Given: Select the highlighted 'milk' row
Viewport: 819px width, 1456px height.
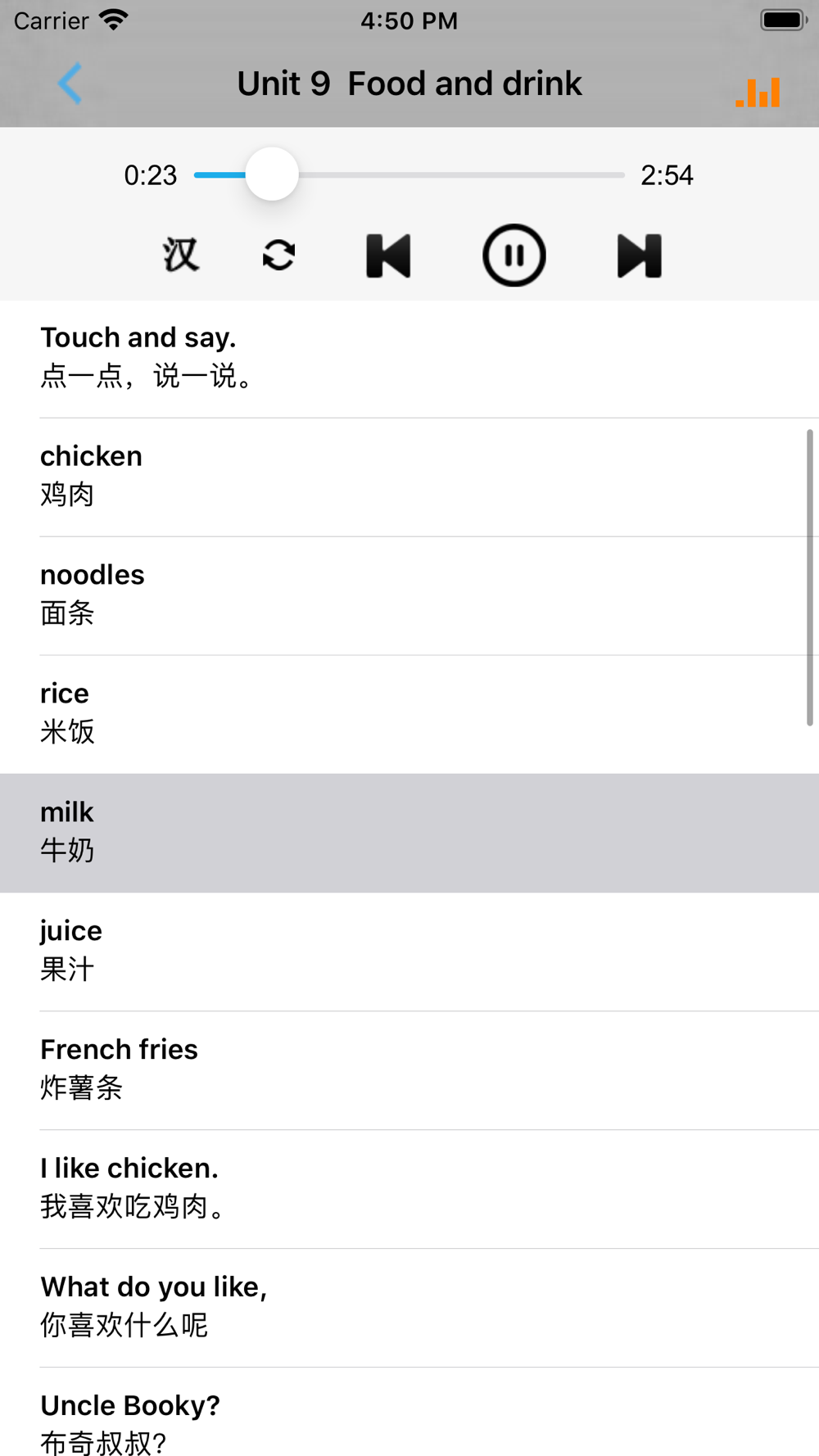Looking at the screenshot, I should pyautogui.click(x=409, y=833).
